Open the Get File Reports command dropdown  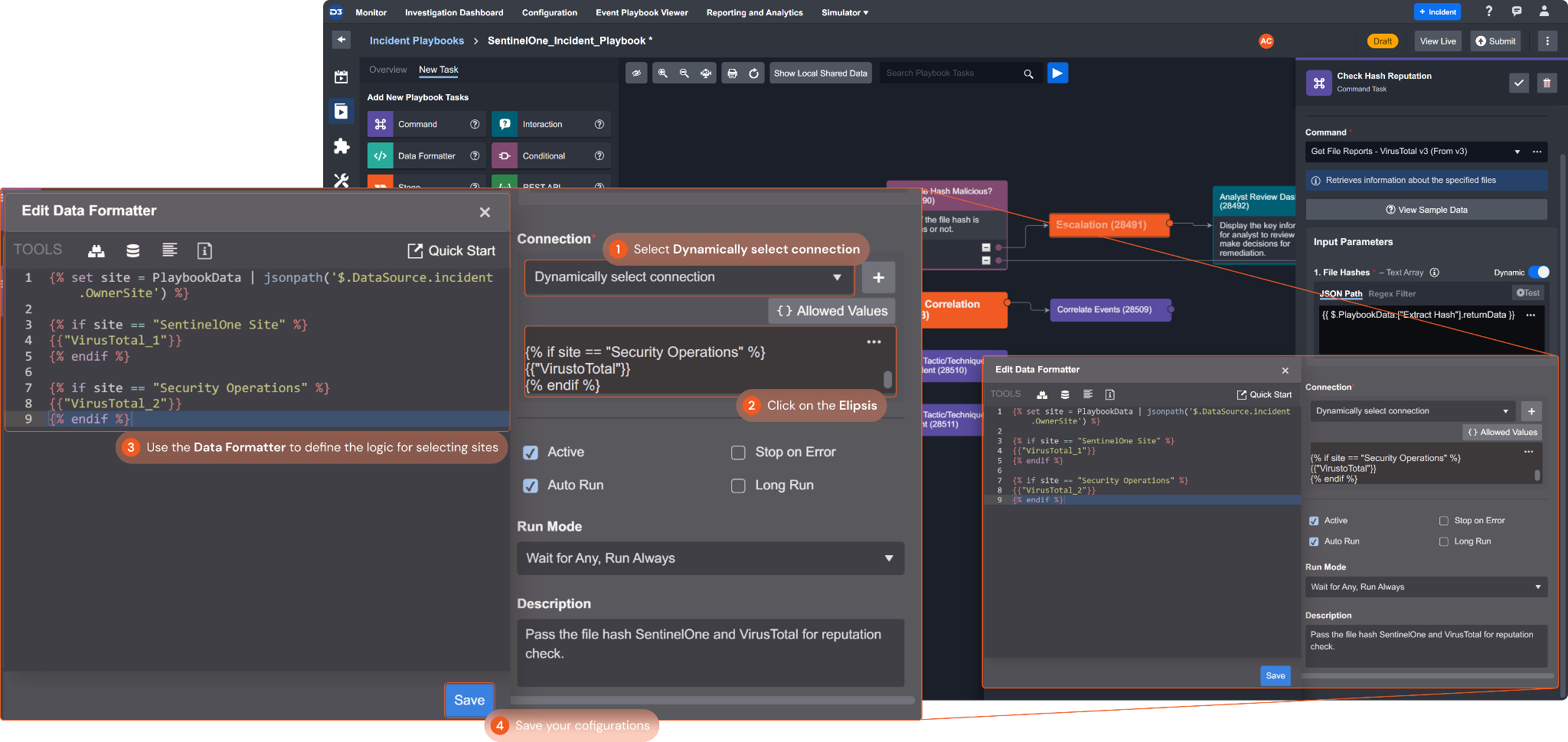coord(1517,152)
